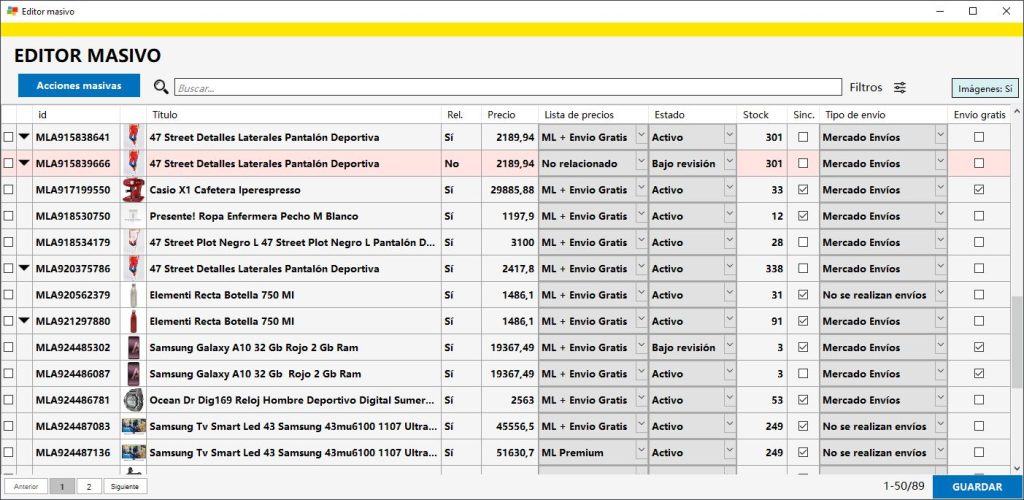Click price cell 29885,88
This screenshot has width=1024, height=500.
tap(512, 190)
